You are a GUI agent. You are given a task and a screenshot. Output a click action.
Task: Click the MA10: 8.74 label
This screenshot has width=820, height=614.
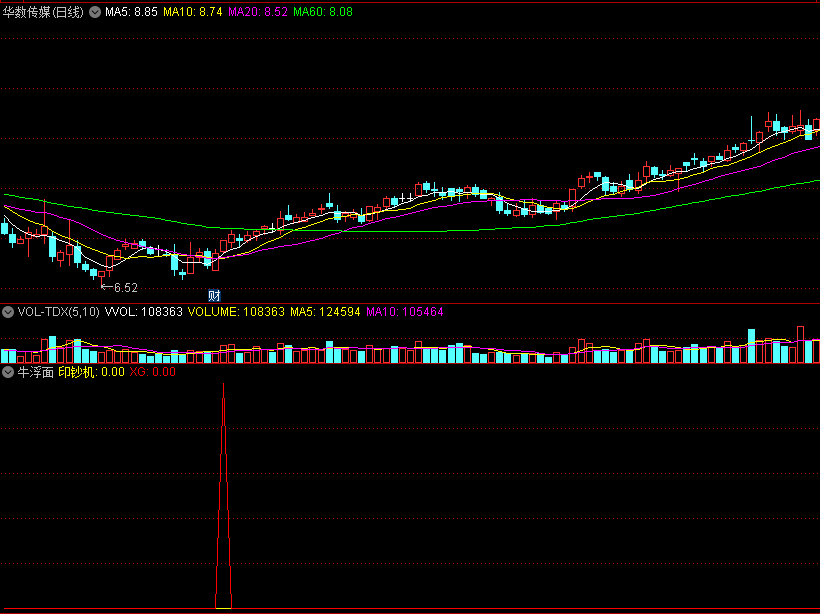coord(192,12)
